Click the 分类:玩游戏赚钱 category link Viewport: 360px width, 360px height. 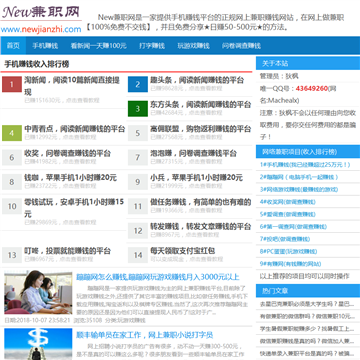pyautogui.click(x=125, y=320)
